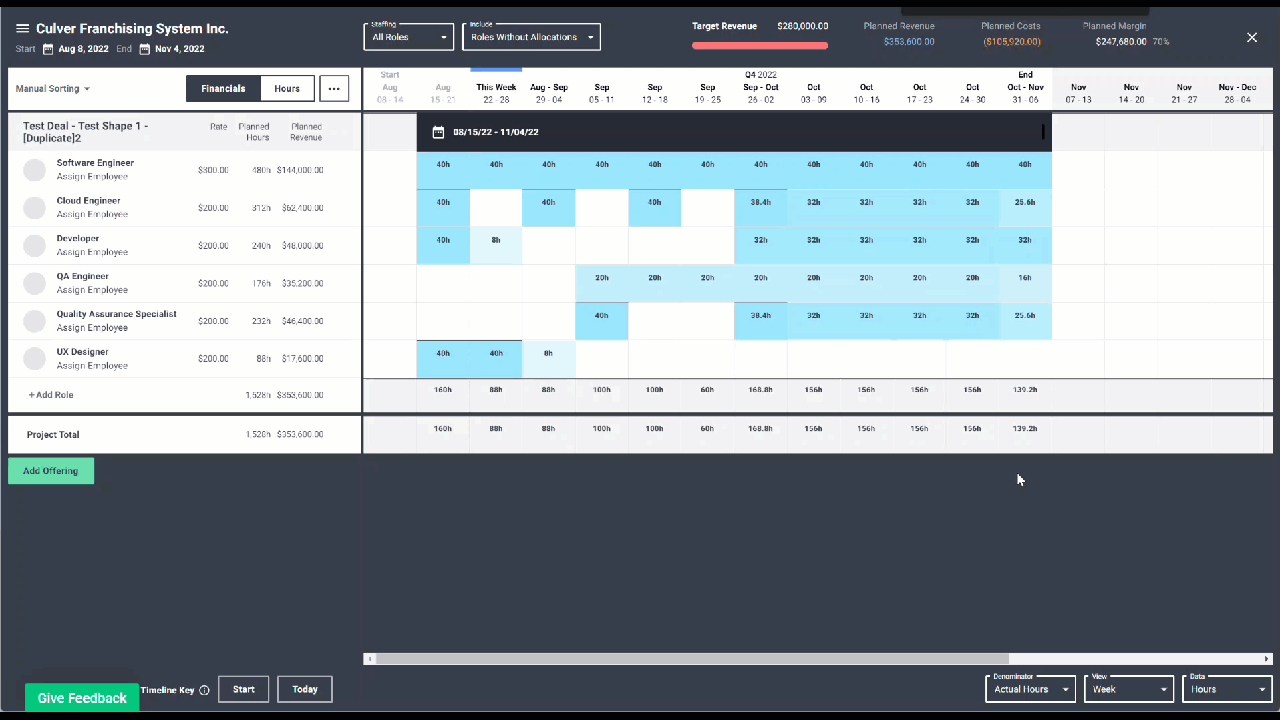The image size is (1280, 720).
Task: Open the hamburger menu next to Culver Franchising
Action: coord(23,29)
